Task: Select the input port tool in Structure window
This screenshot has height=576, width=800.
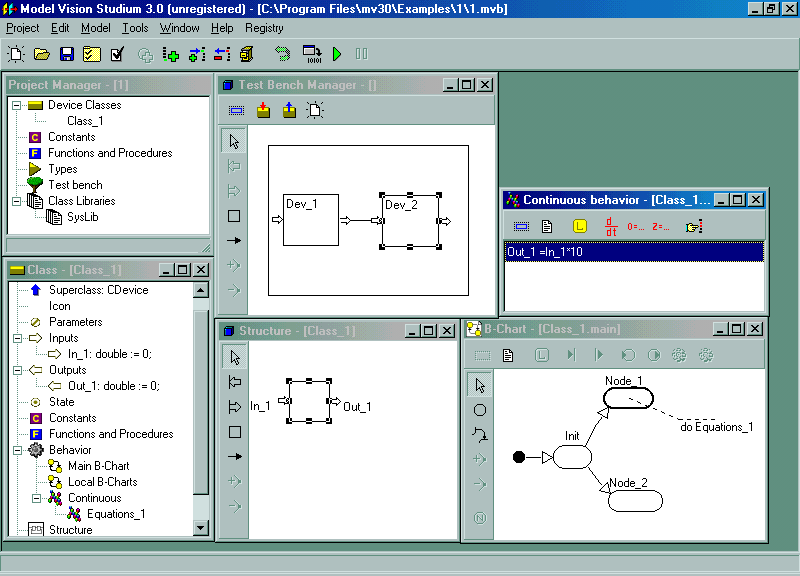Action: (235, 382)
